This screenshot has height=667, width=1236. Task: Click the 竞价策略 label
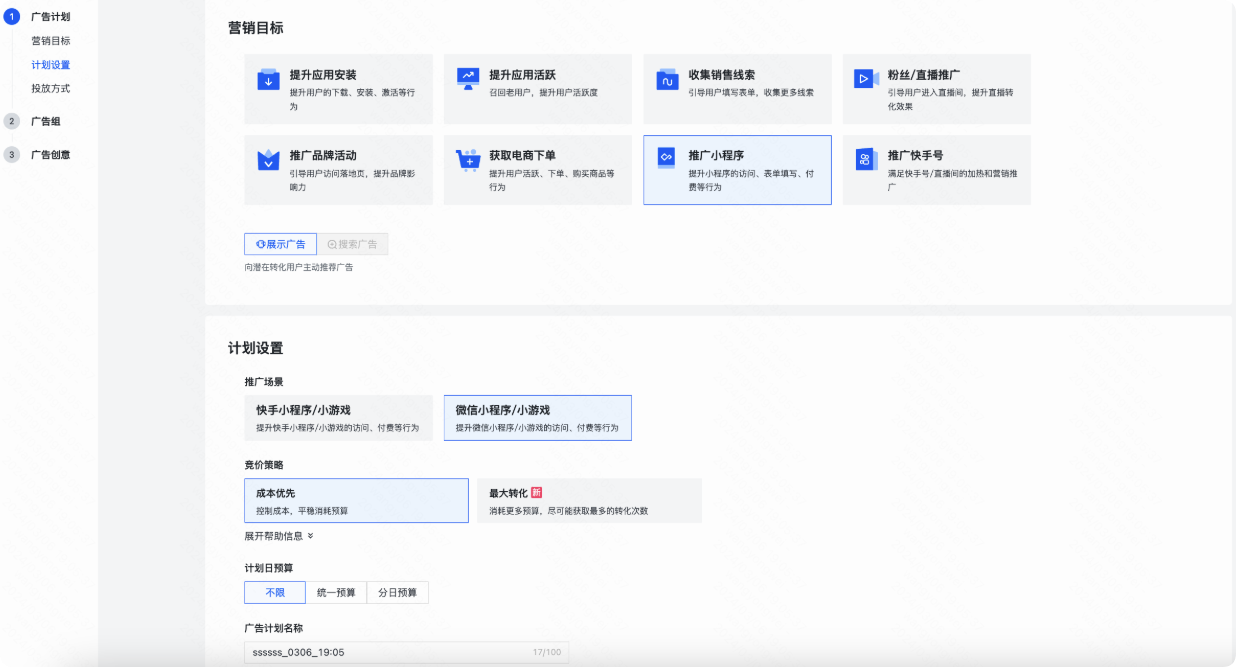pos(264,465)
